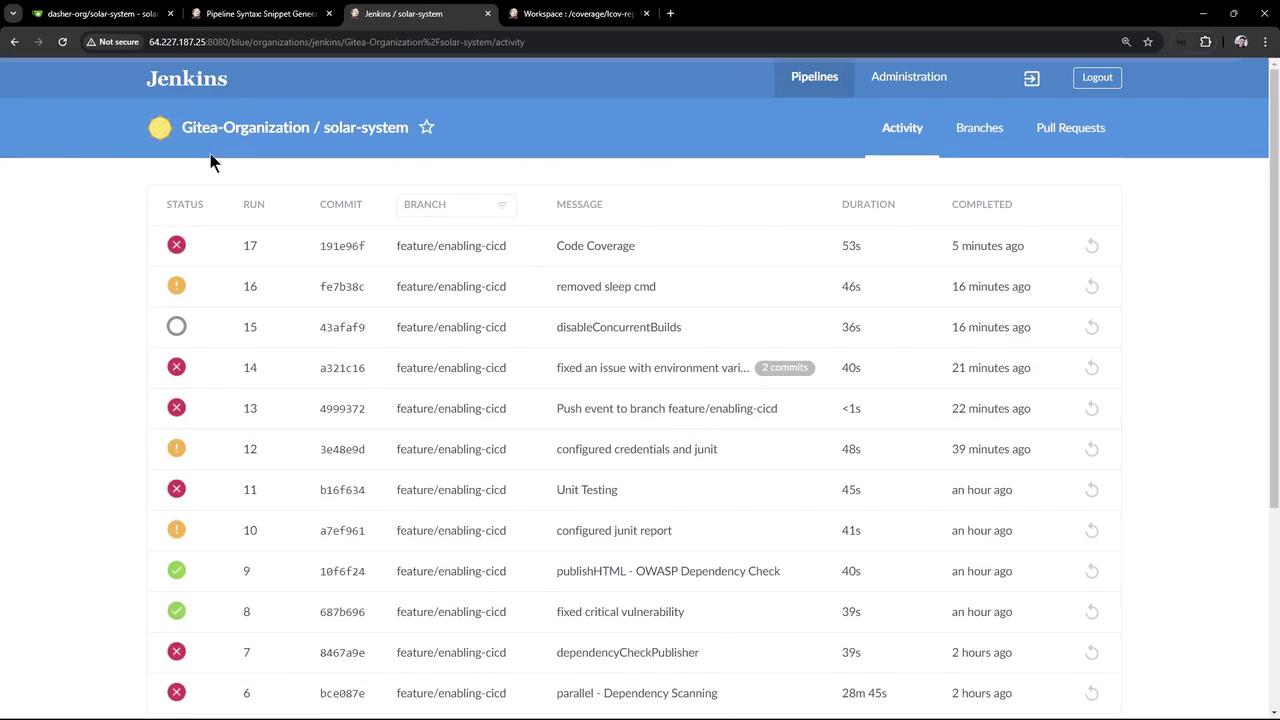Open the '2 commits' badge on run 14
The height and width of the screenshot is (720, 1280).
point(785,368)
